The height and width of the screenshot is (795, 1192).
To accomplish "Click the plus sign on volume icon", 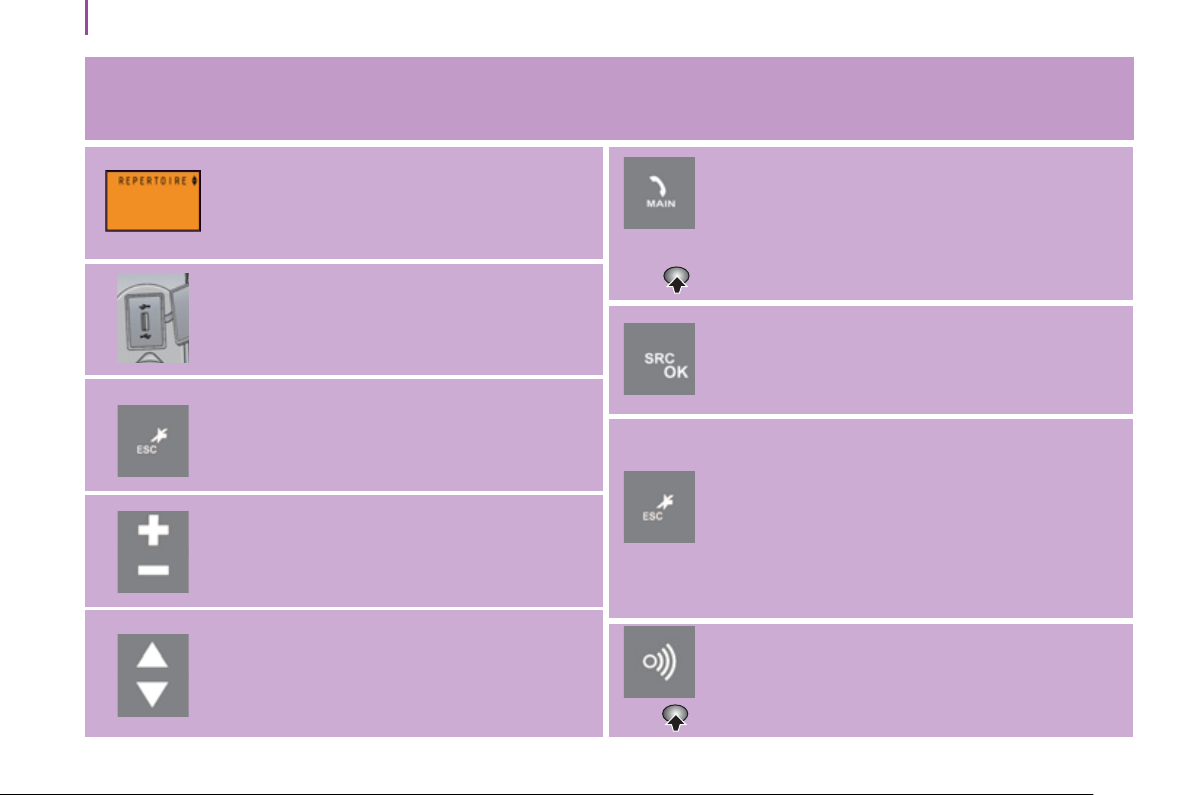I will pos(153,531).
